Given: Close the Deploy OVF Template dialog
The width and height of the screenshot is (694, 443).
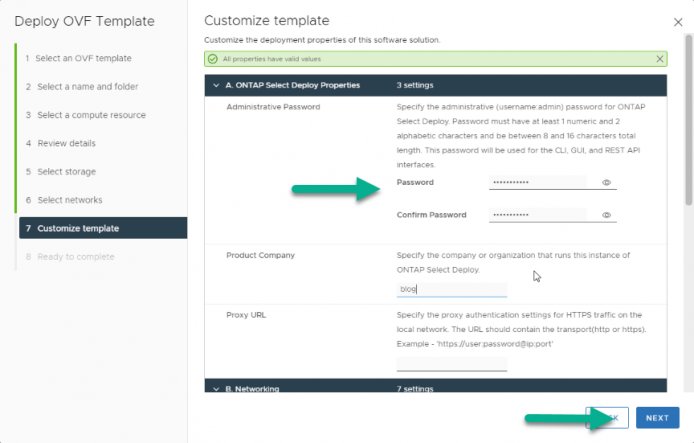Looking at the screenshot, I should click(678, 22).
